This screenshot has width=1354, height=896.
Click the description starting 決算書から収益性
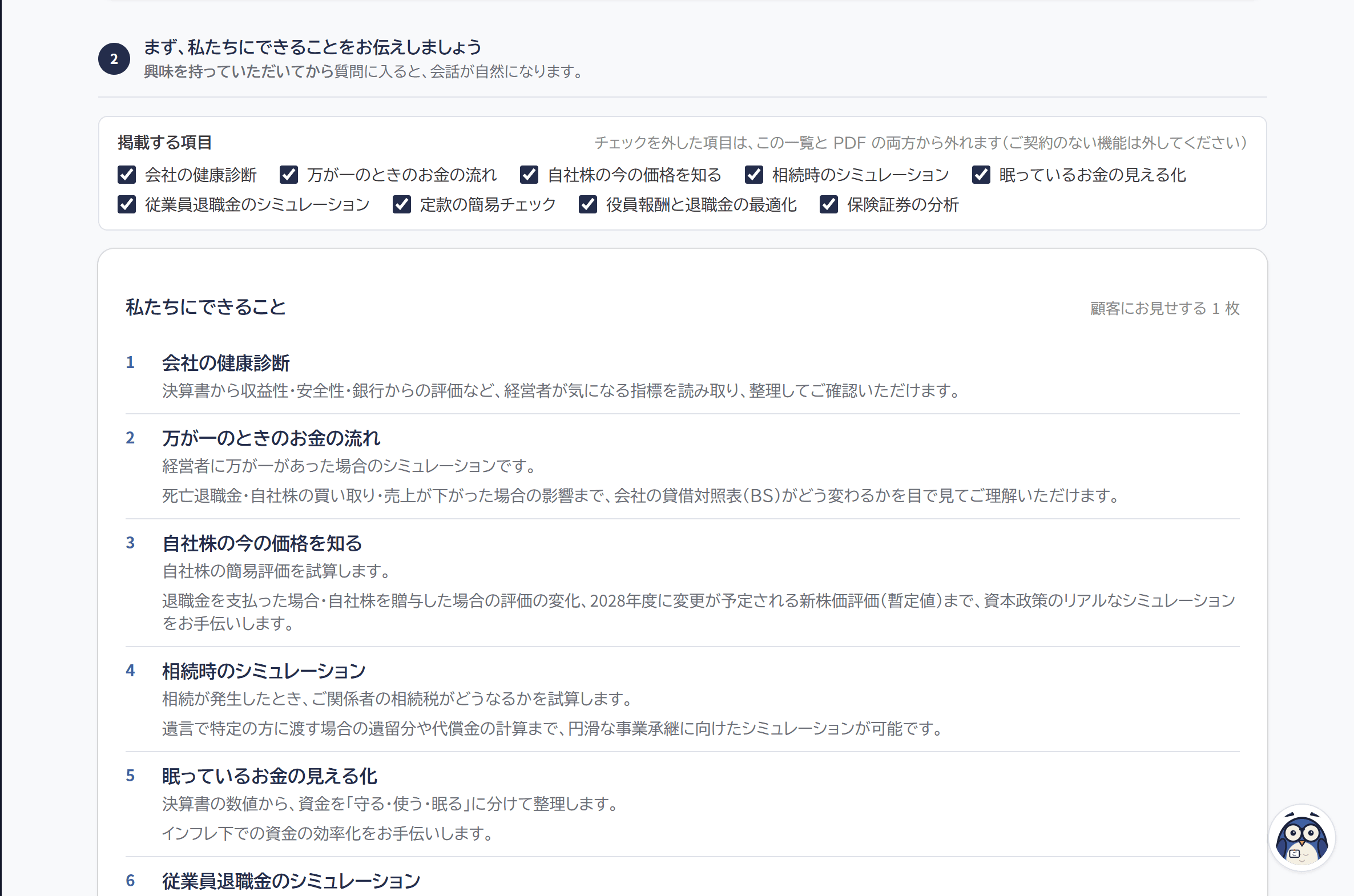coord(561,391)
